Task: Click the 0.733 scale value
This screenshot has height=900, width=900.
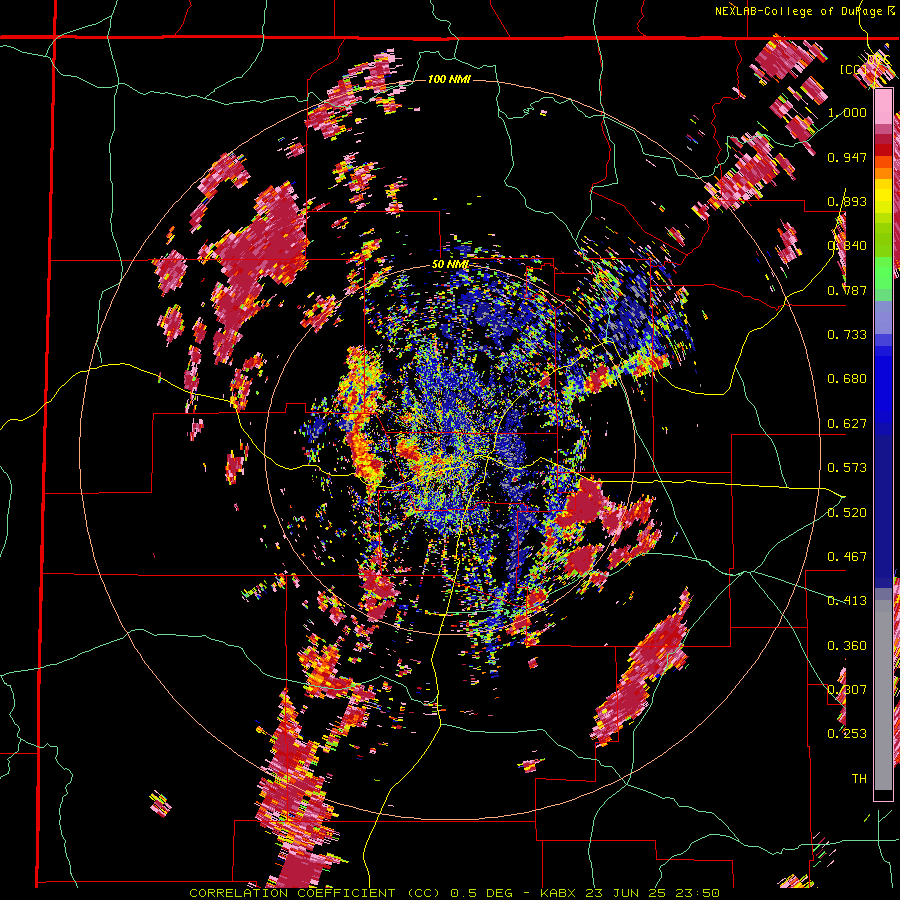Action: click(x=847, y=335)
